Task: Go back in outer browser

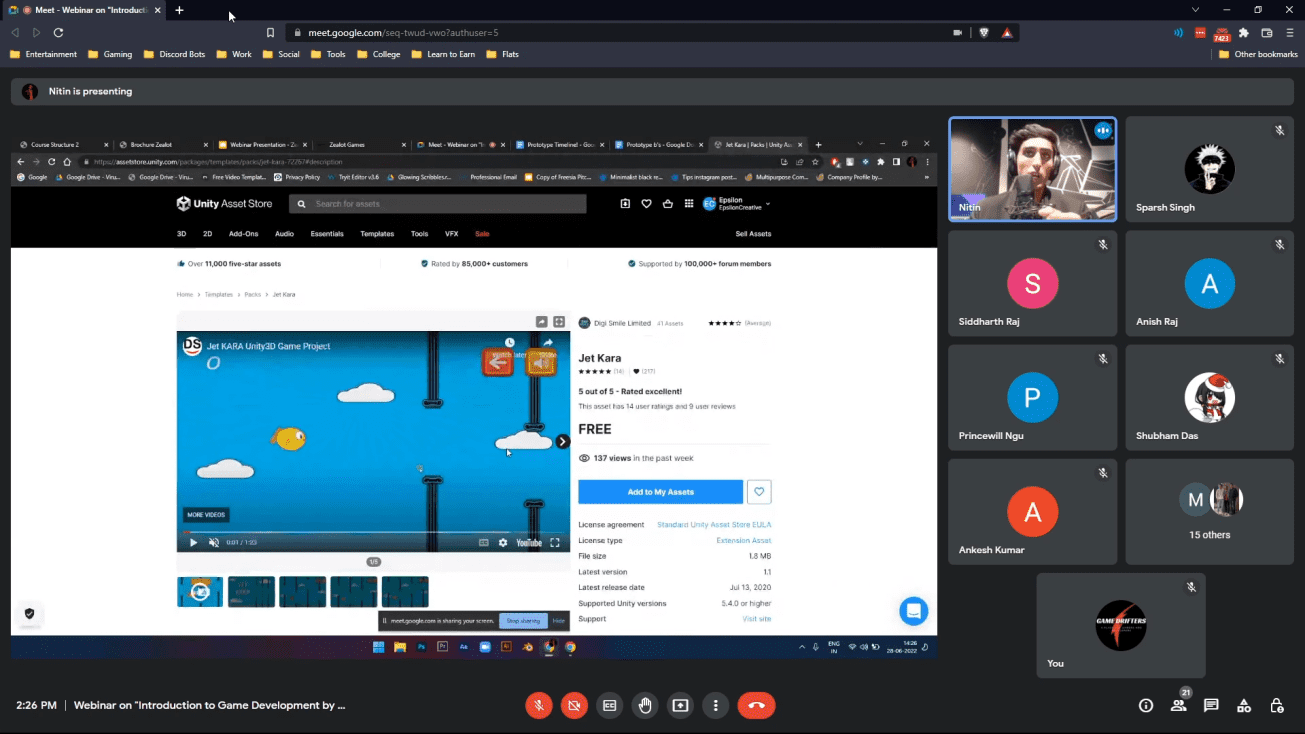Action: coord(15,32)
